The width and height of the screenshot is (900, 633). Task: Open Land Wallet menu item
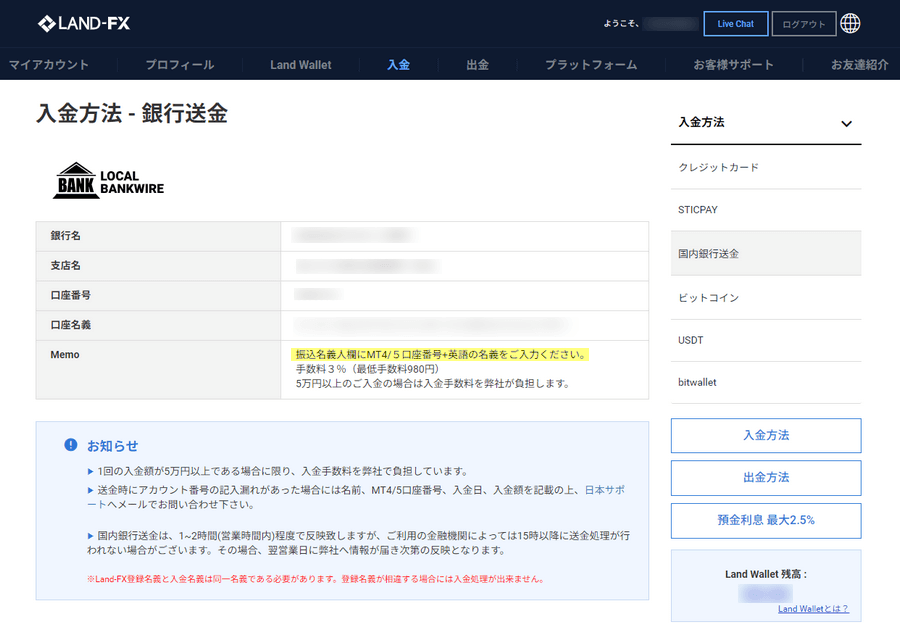[x=301, y=65]
